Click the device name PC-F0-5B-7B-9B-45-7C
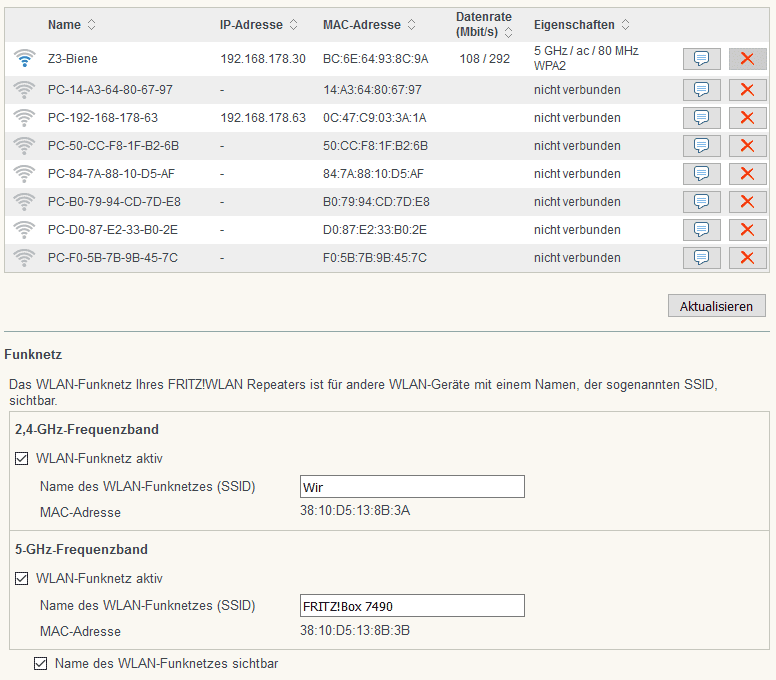 113,258
